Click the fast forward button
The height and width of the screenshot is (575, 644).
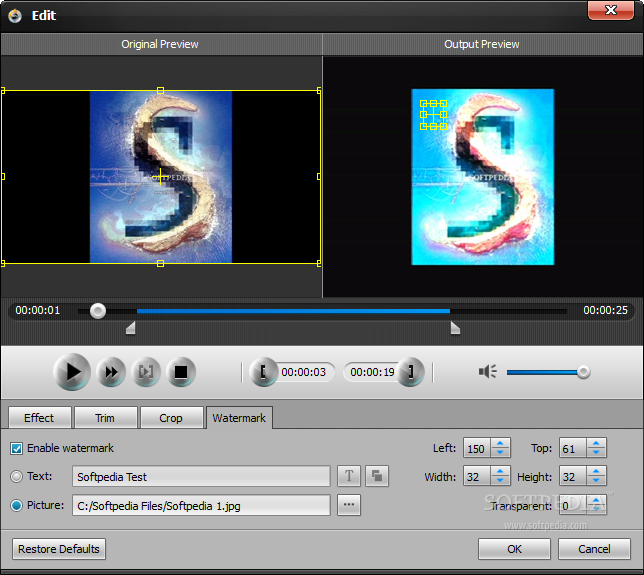[x=111, y=372]
